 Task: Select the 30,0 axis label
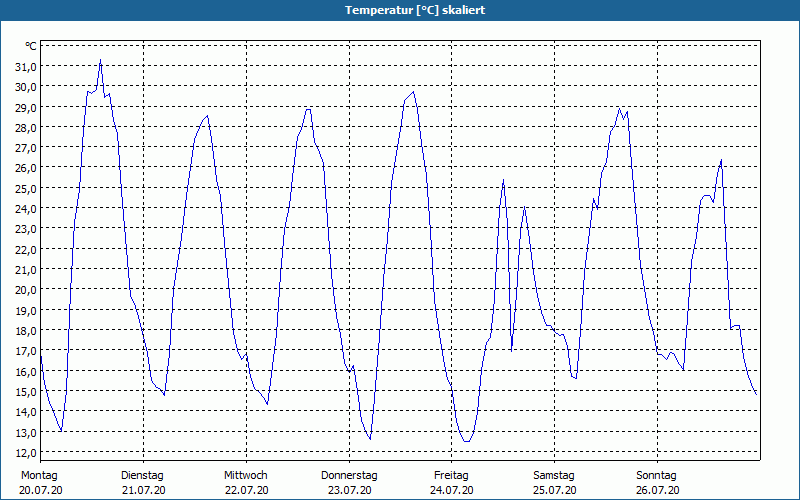[27, 87]
